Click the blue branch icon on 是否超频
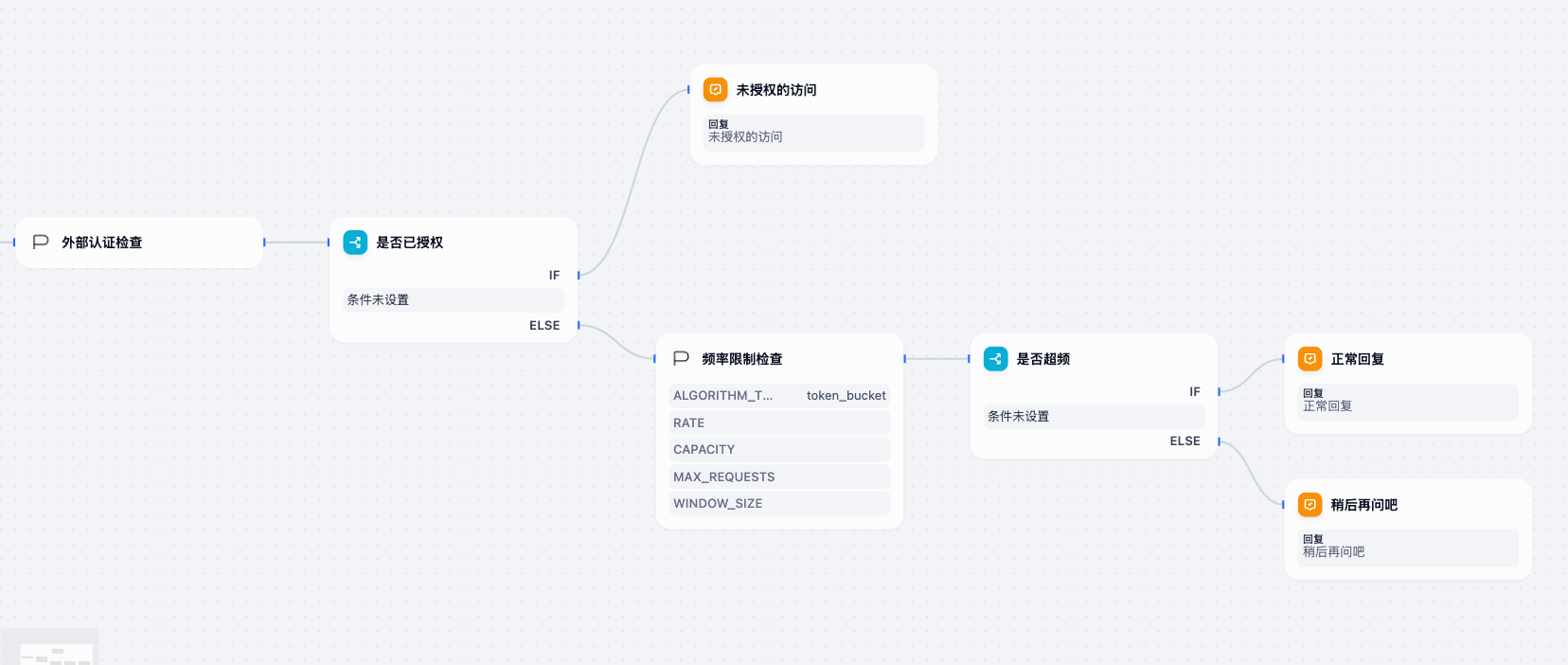1568x665 pixels. click(x=995, y=359)
